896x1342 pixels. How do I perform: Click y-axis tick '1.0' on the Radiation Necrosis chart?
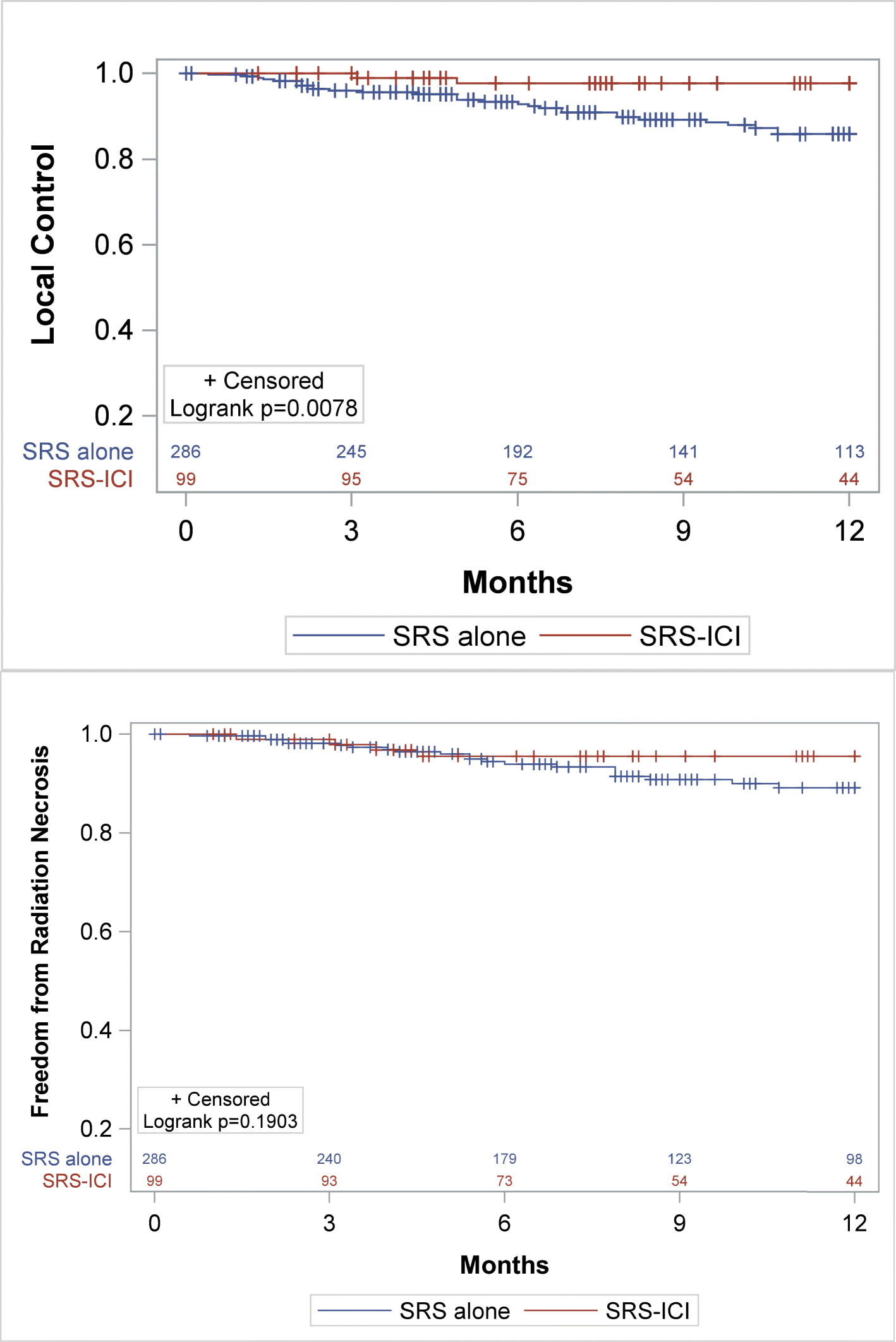96,734
